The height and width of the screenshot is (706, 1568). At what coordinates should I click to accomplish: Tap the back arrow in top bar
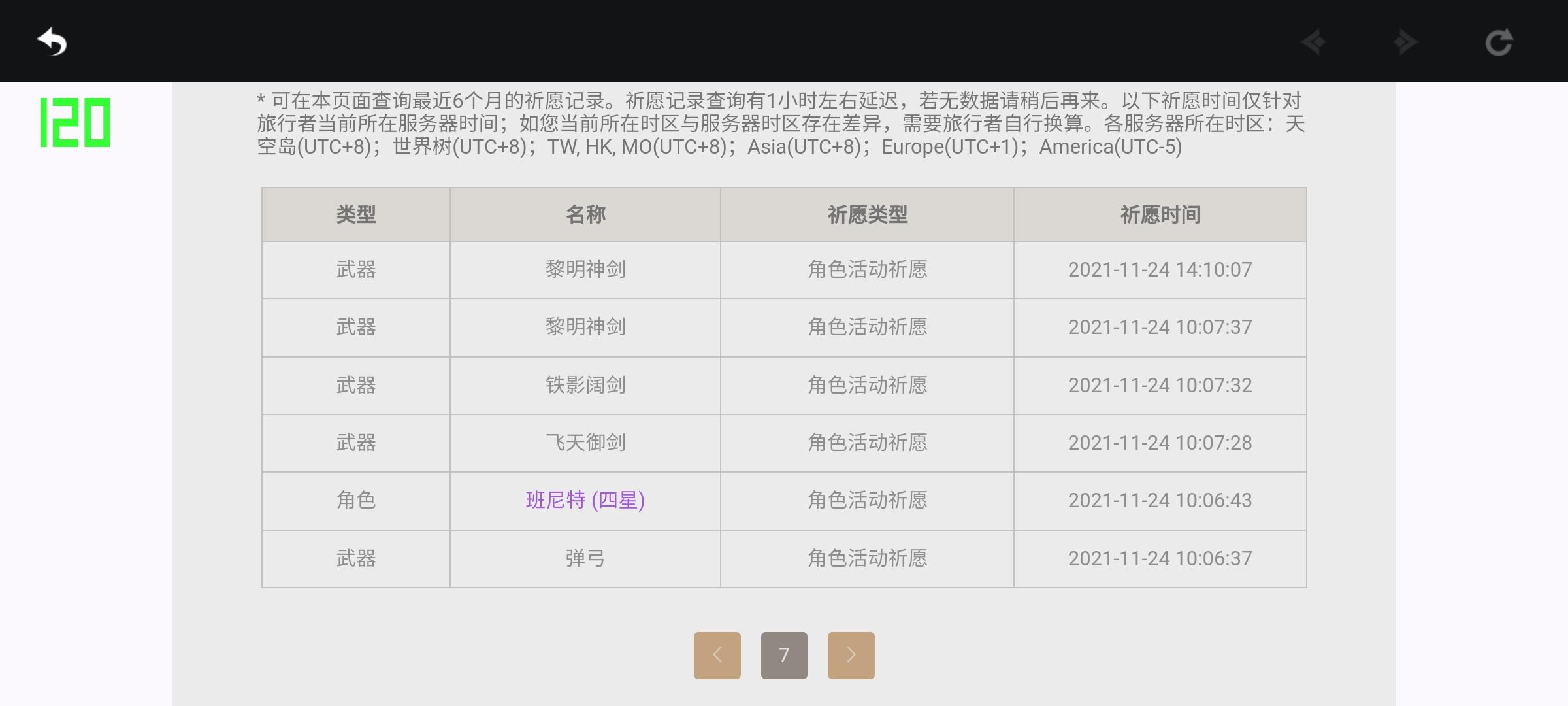(x=52, y=42)
